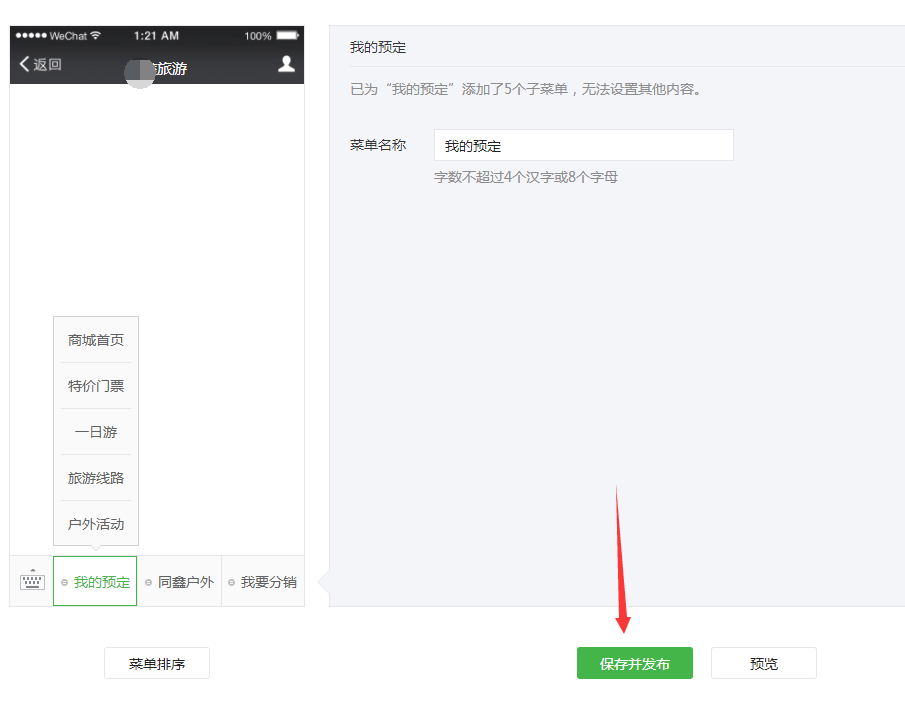Click the back arrow (返回) in phone header
Image resolution: width=905 pixels, height=703 pixels.
[40, 65]
